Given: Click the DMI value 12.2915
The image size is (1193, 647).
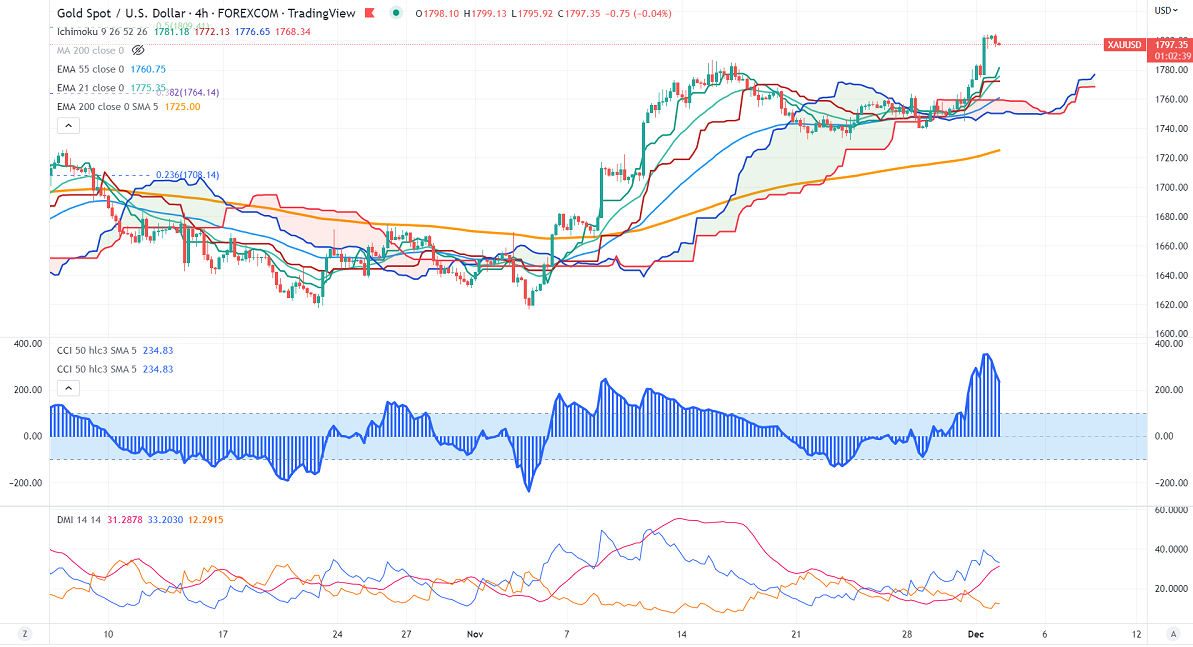Looking at the screenshot, I should pos(205,520).
